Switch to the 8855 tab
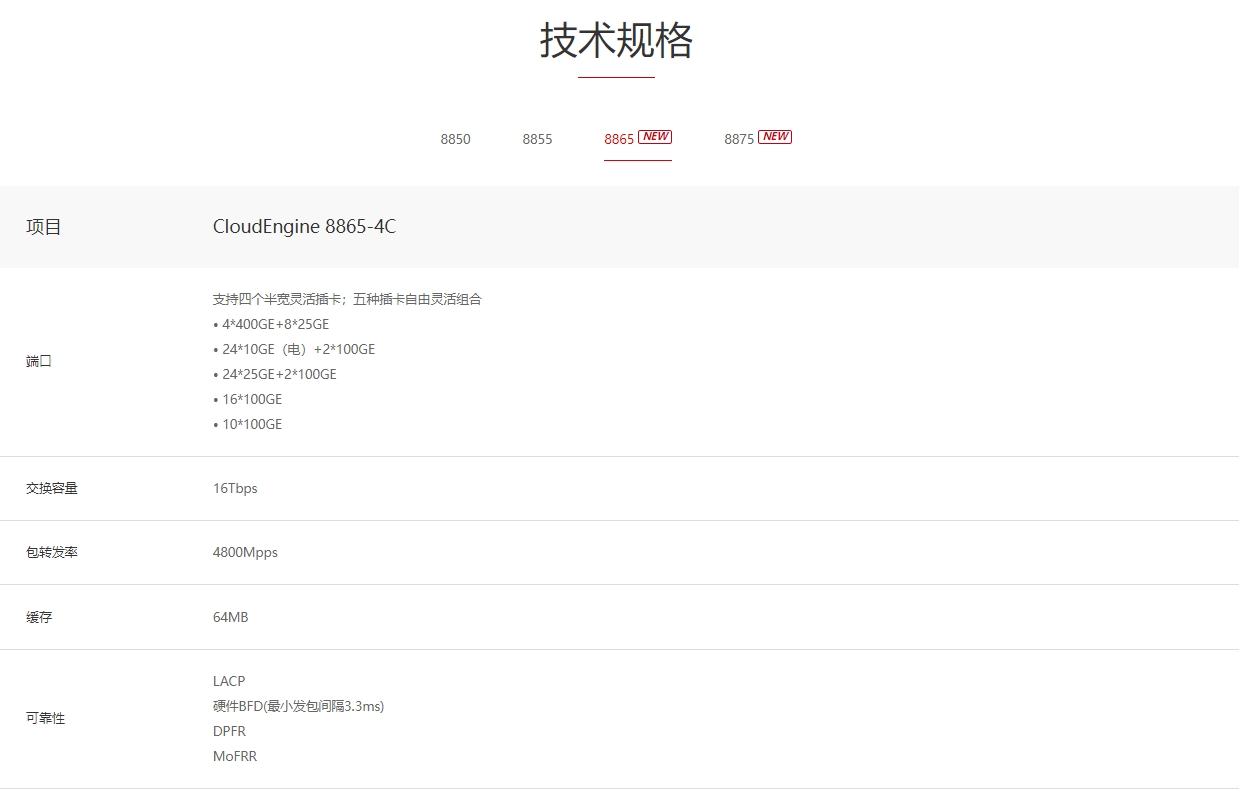The height and width of the screenshot is (798, 1246). click(537, 139)
